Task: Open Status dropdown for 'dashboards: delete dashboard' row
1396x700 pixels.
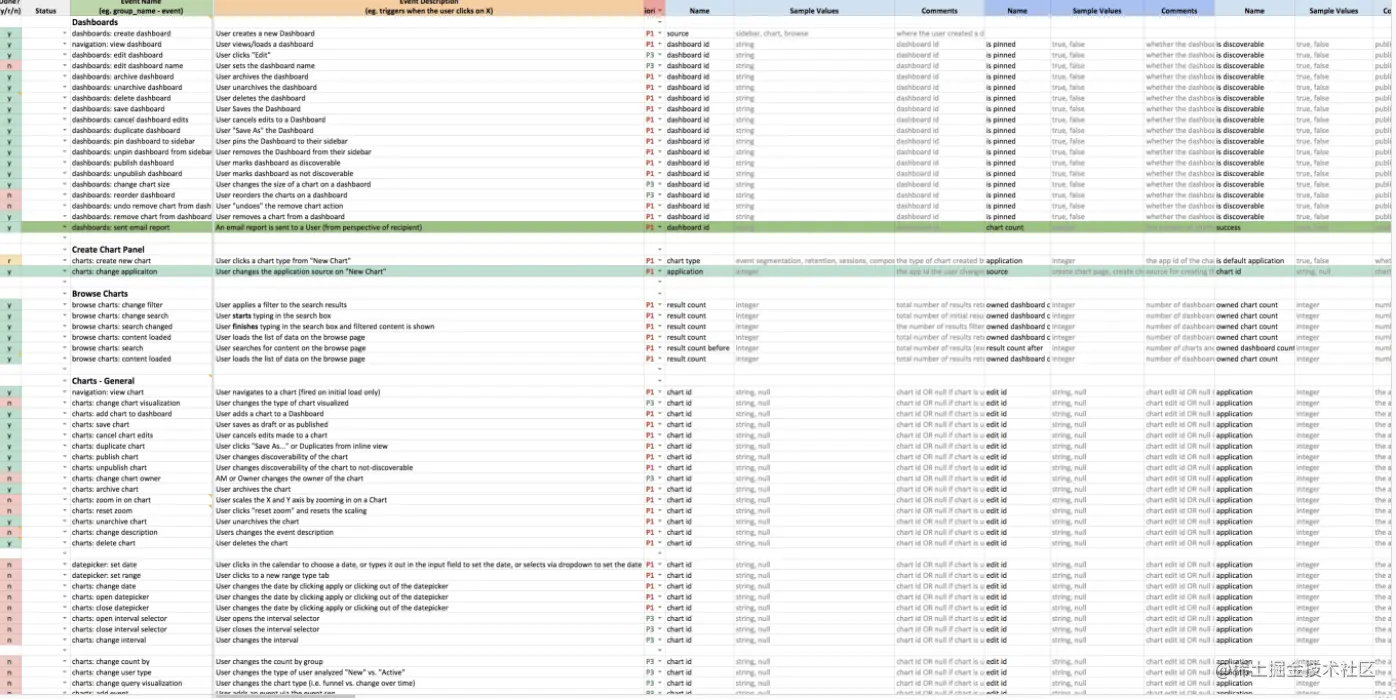Action: click(x=65, y=99)
